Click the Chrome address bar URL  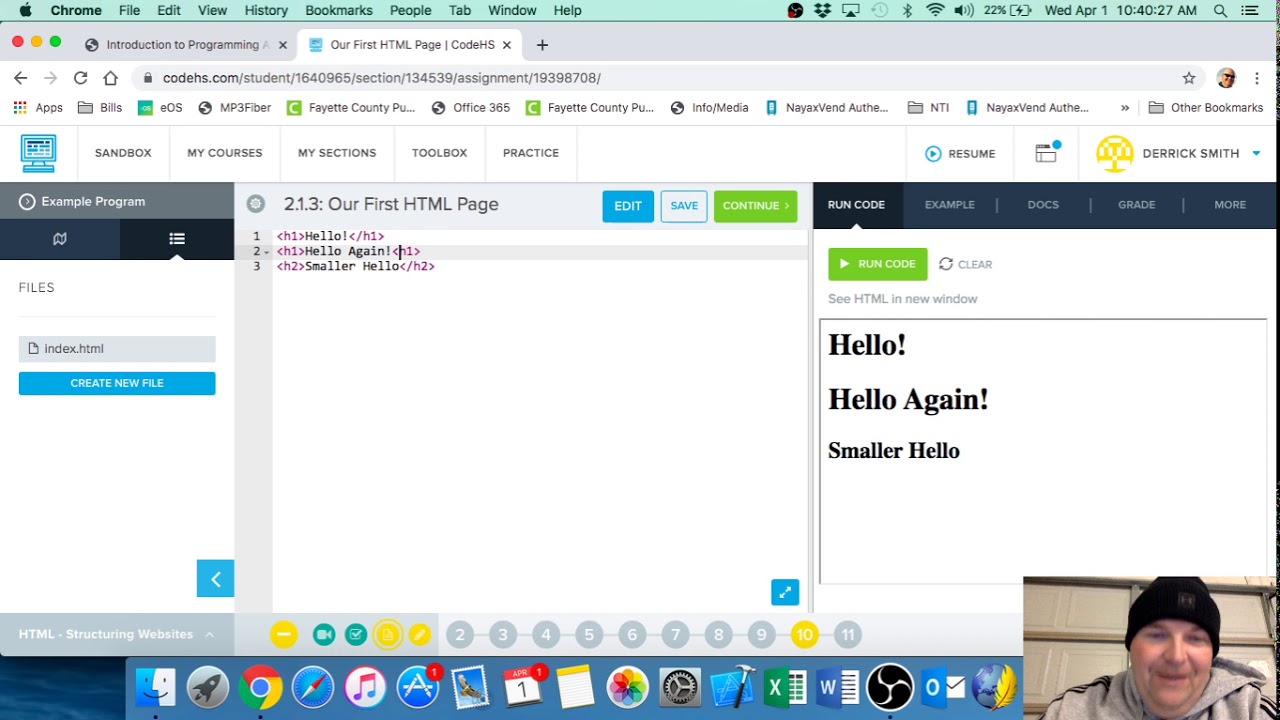(381, 78)
